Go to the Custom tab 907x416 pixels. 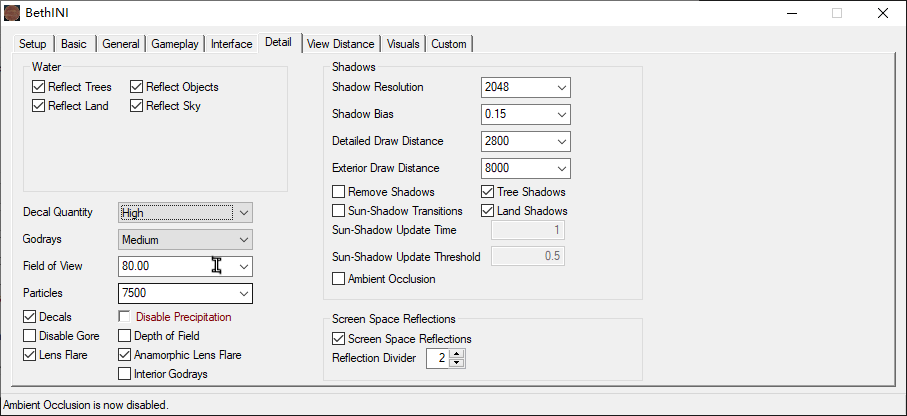point(449,44)
